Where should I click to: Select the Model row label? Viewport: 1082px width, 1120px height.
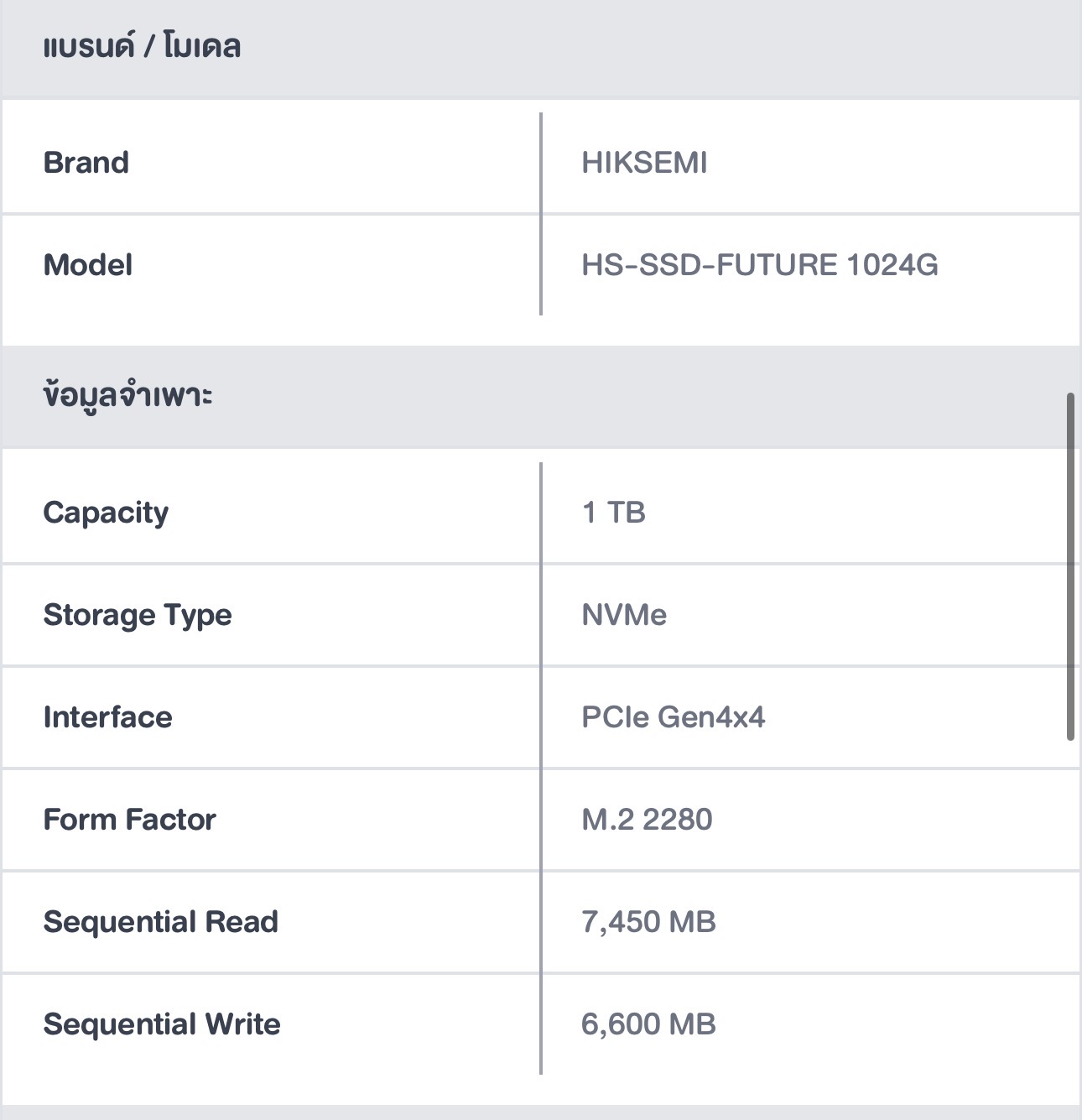tap(88, 265)
